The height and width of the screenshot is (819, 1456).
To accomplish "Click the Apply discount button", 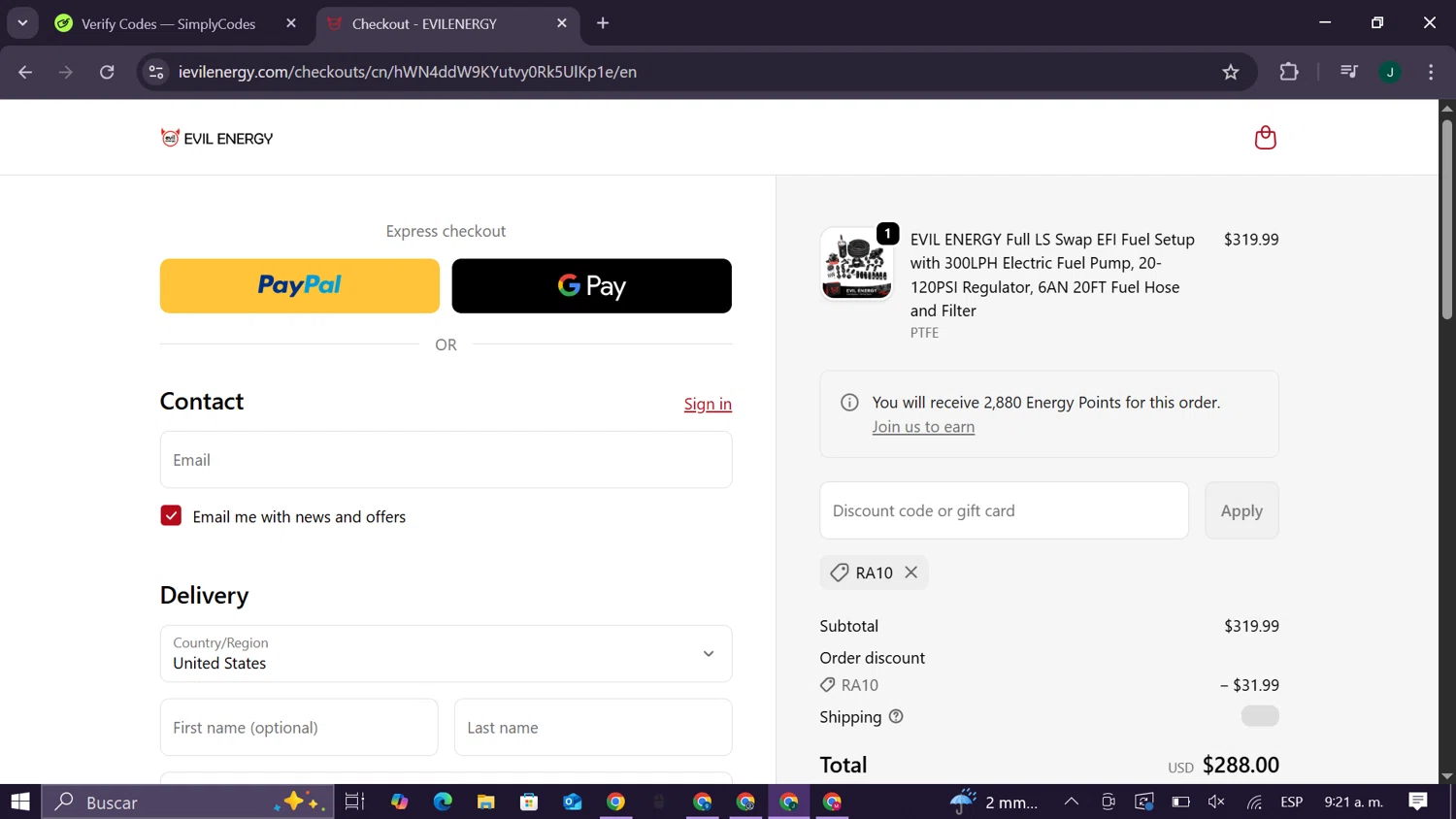I will click(1241, 510).
